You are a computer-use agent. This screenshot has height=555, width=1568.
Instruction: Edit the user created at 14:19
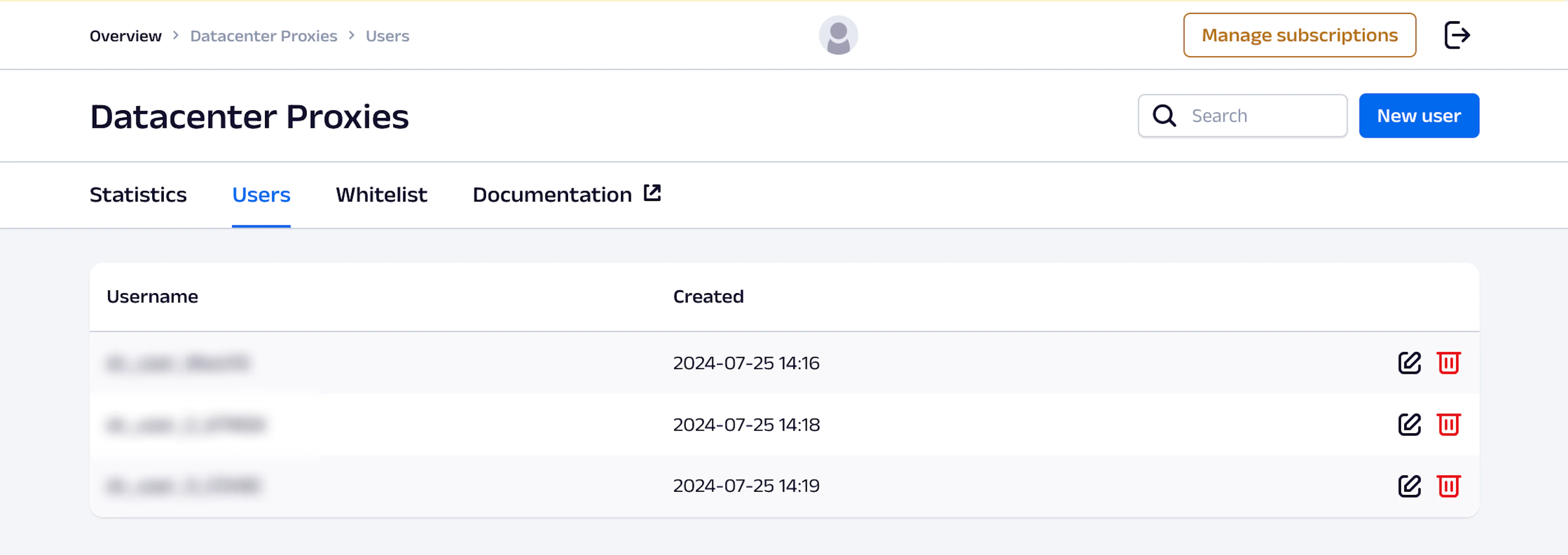click(1409, 486)
